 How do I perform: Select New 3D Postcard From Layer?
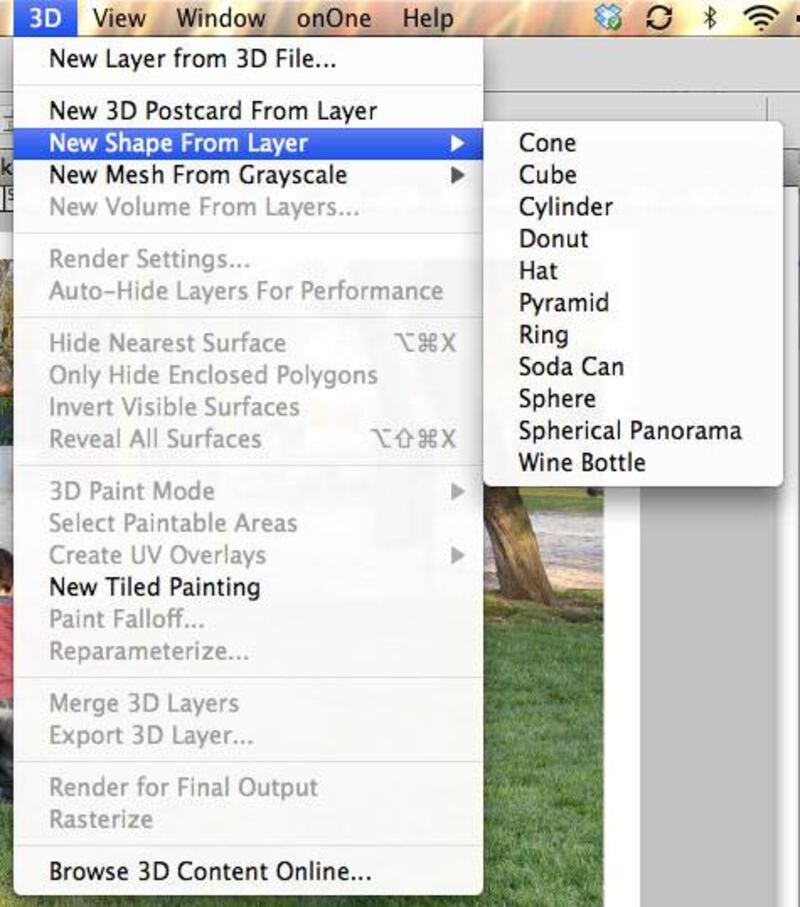point(213,111)
